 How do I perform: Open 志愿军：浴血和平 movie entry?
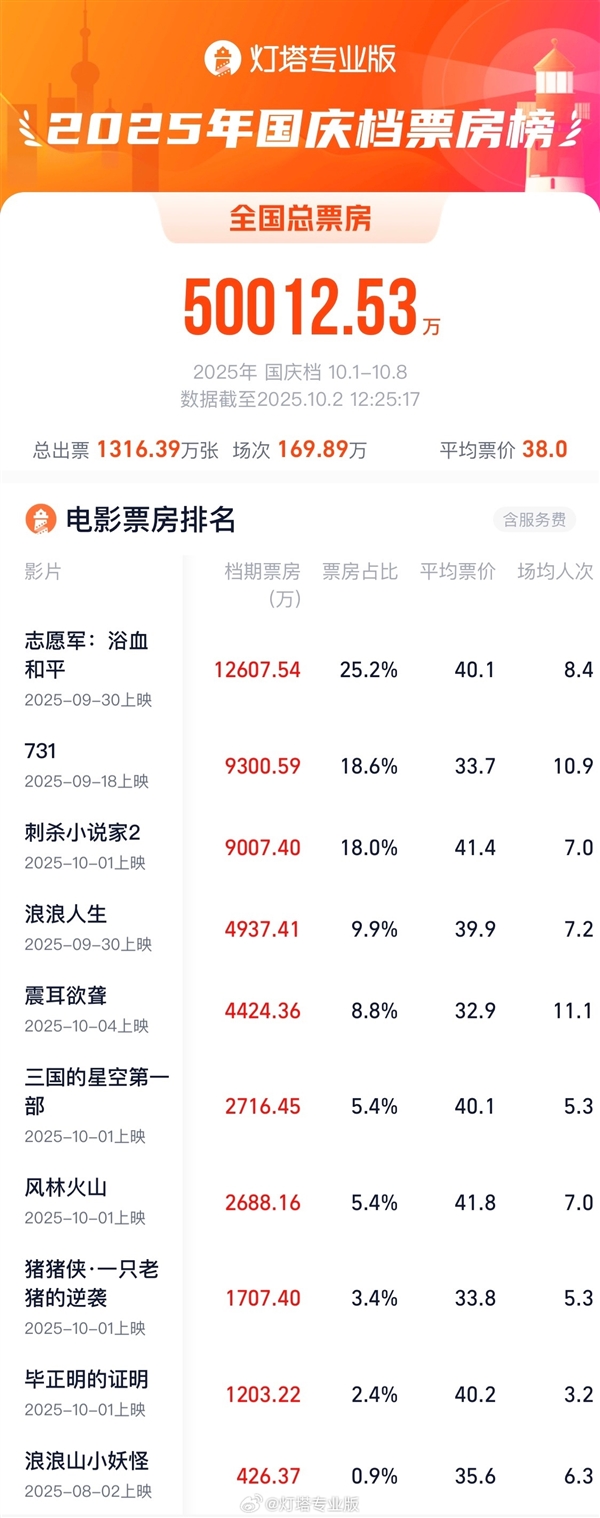(80, 655)
